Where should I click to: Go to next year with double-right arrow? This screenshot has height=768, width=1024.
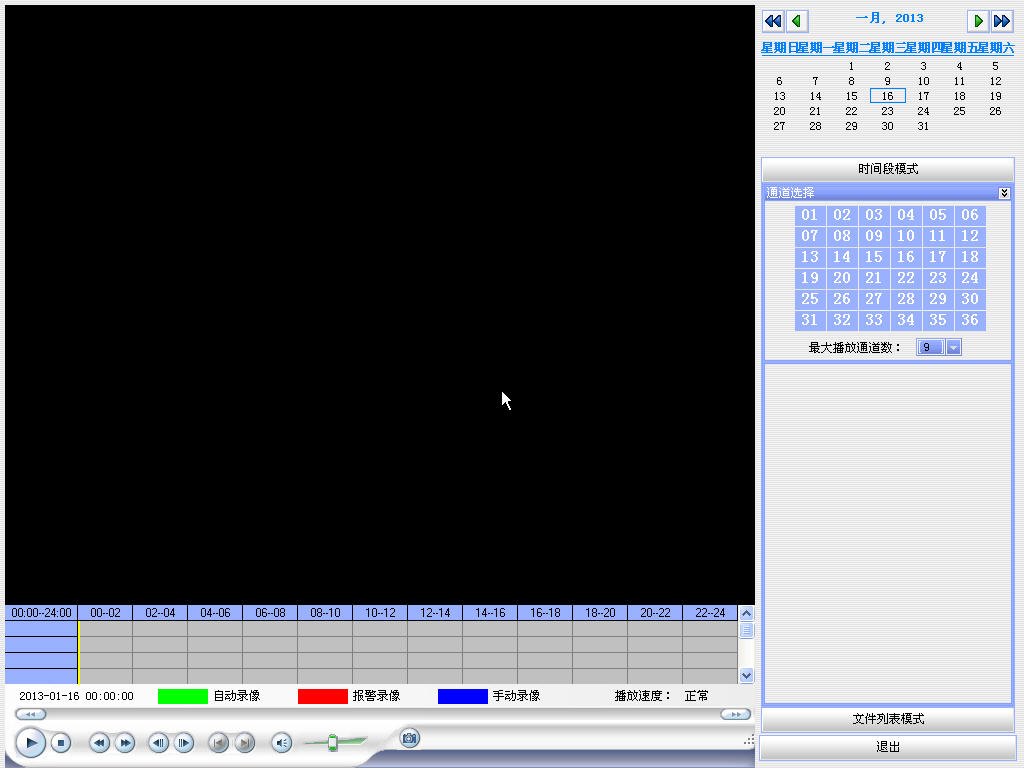[x=1002, y=21]
